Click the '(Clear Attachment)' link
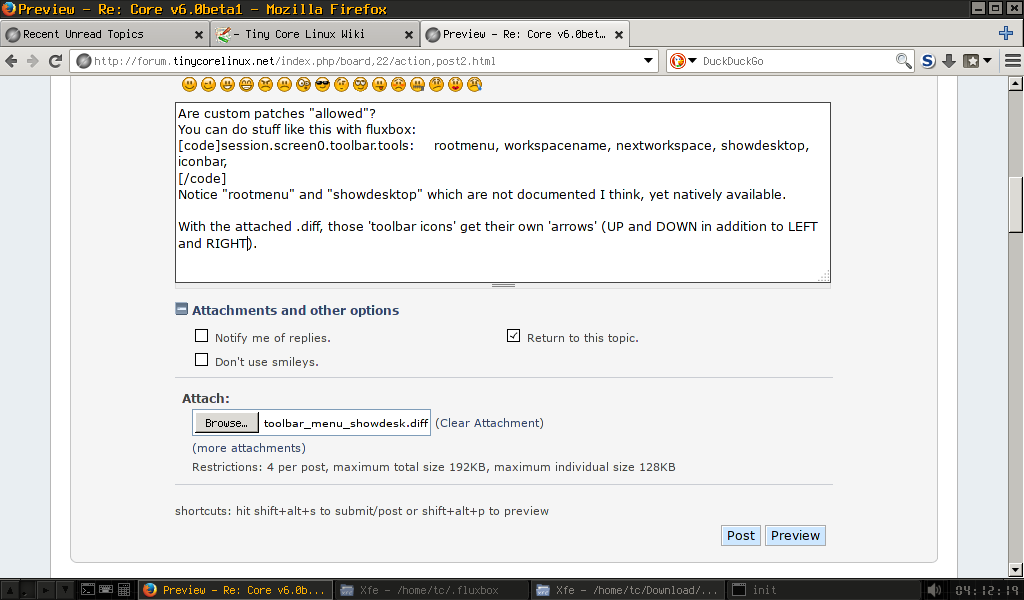This screenshot has width=1024, height=600. (489, 423)
